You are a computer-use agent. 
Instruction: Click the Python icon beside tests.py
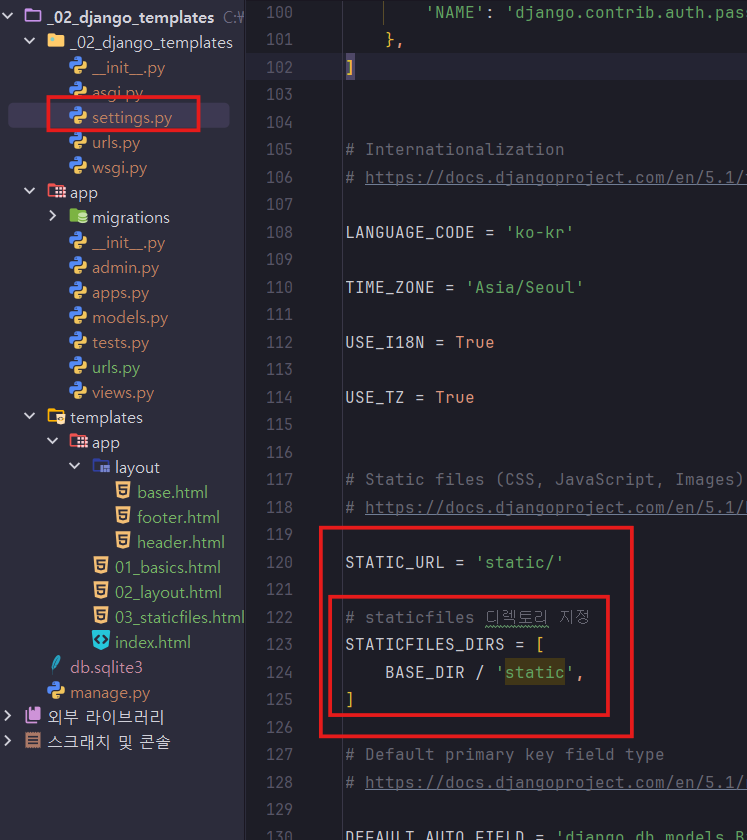click(x=78, y=341)
